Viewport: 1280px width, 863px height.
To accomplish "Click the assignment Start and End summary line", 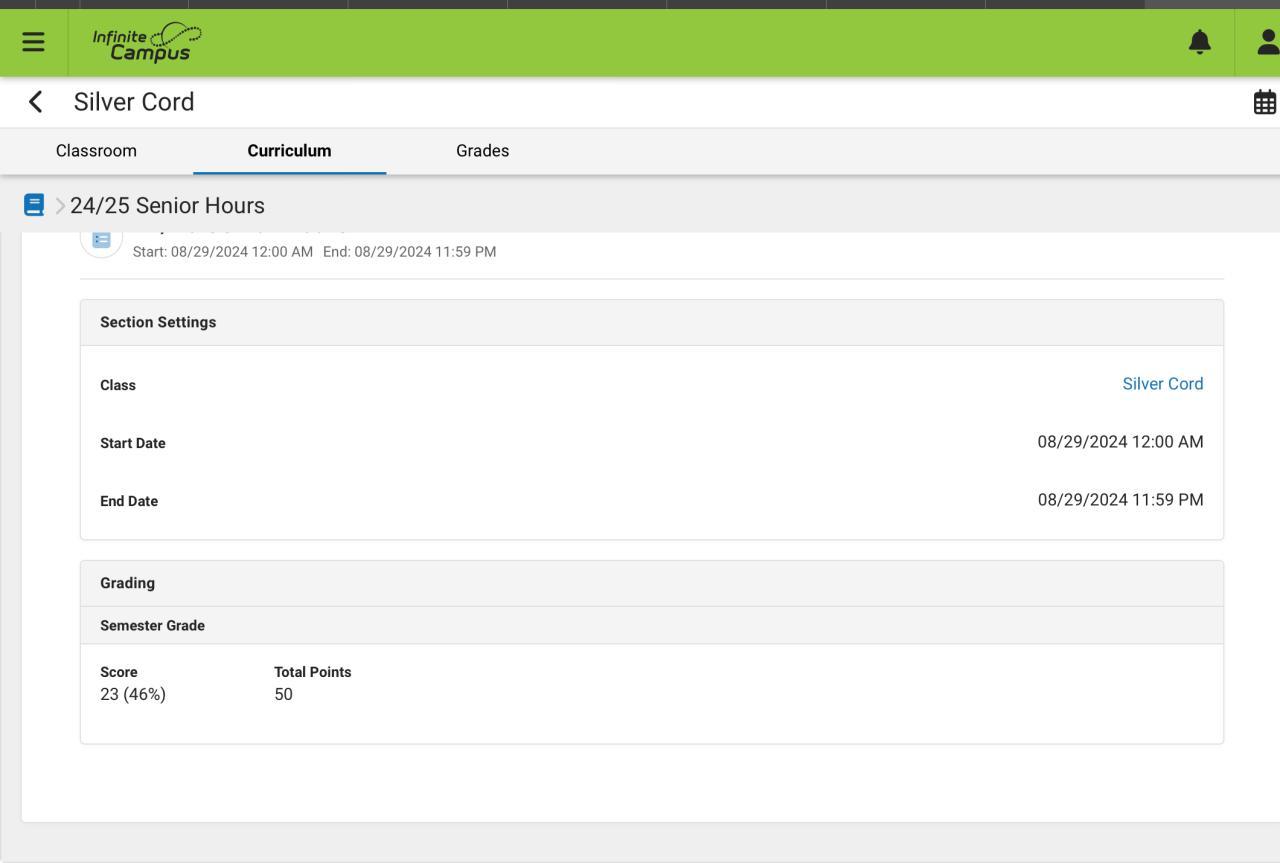I will (x=314, y=252).
